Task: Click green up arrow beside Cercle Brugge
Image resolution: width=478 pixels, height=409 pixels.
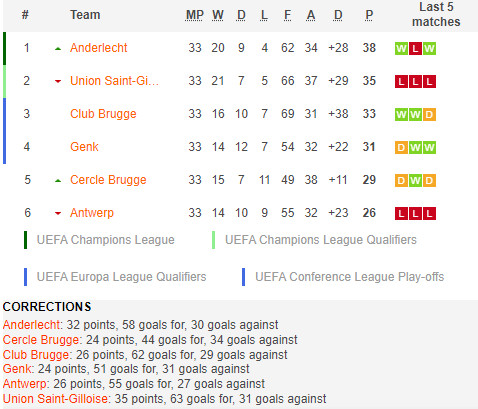Action: point(58,181)
